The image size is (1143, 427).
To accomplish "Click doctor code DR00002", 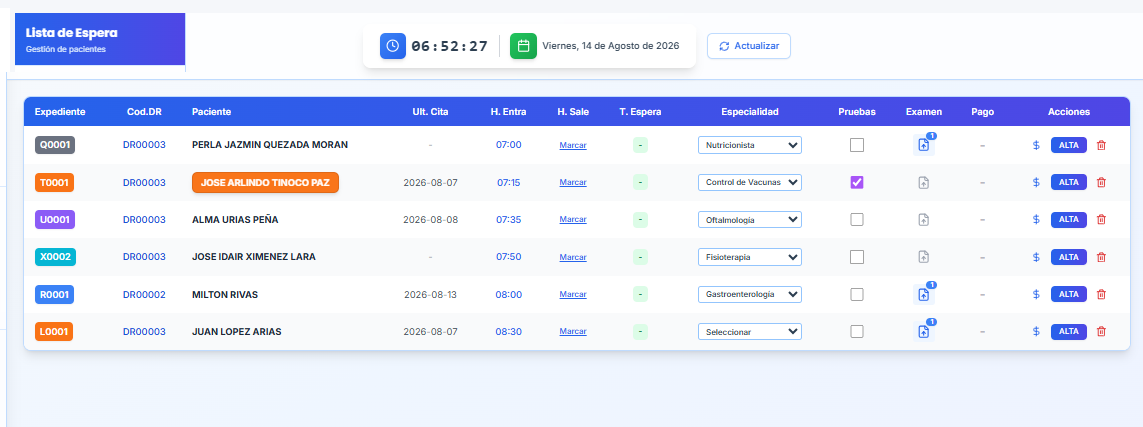I will (x=144, y=294).
